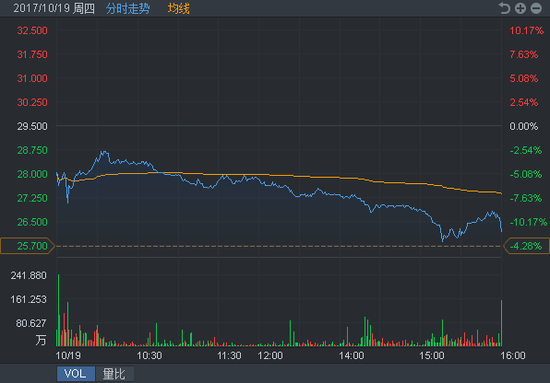
Task: Click the 28.000 price axis label
Action: (32, 174)
